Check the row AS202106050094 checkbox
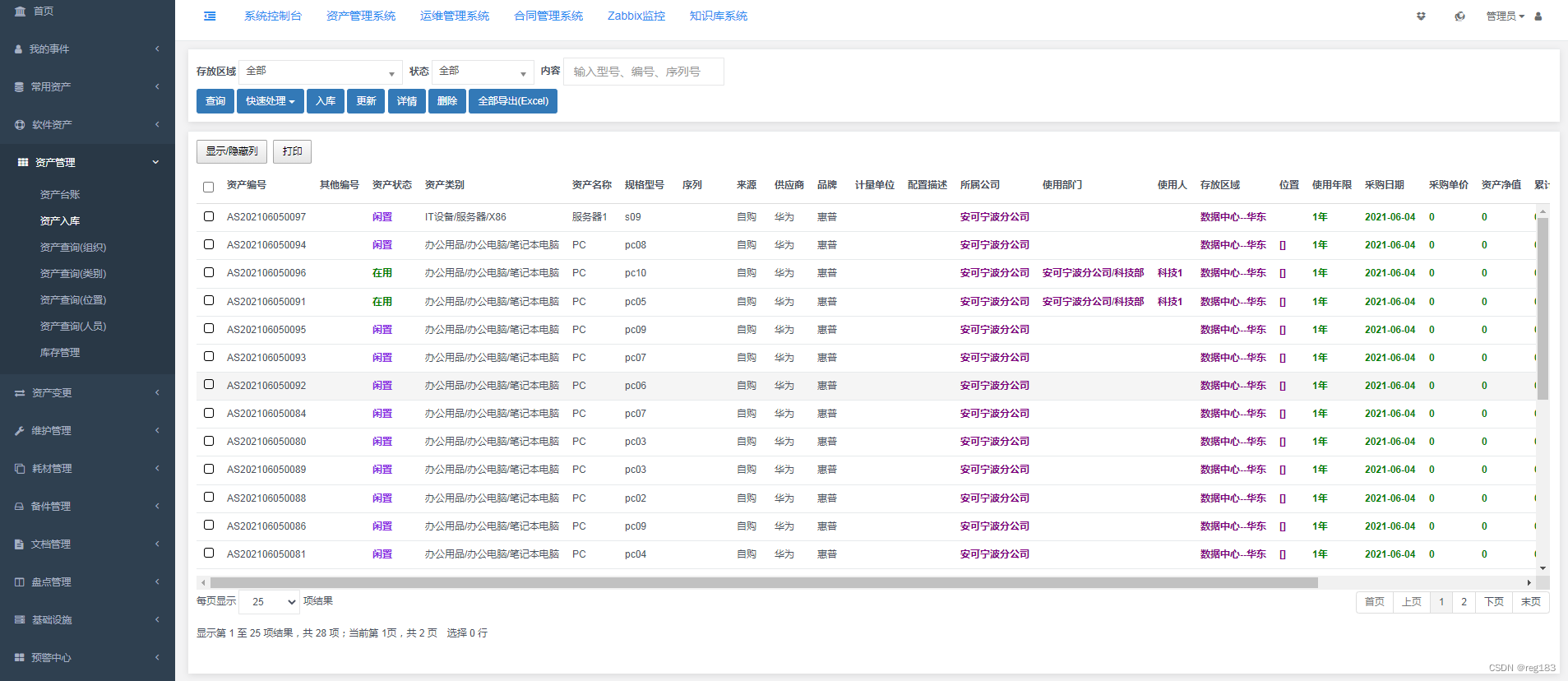 209,244
